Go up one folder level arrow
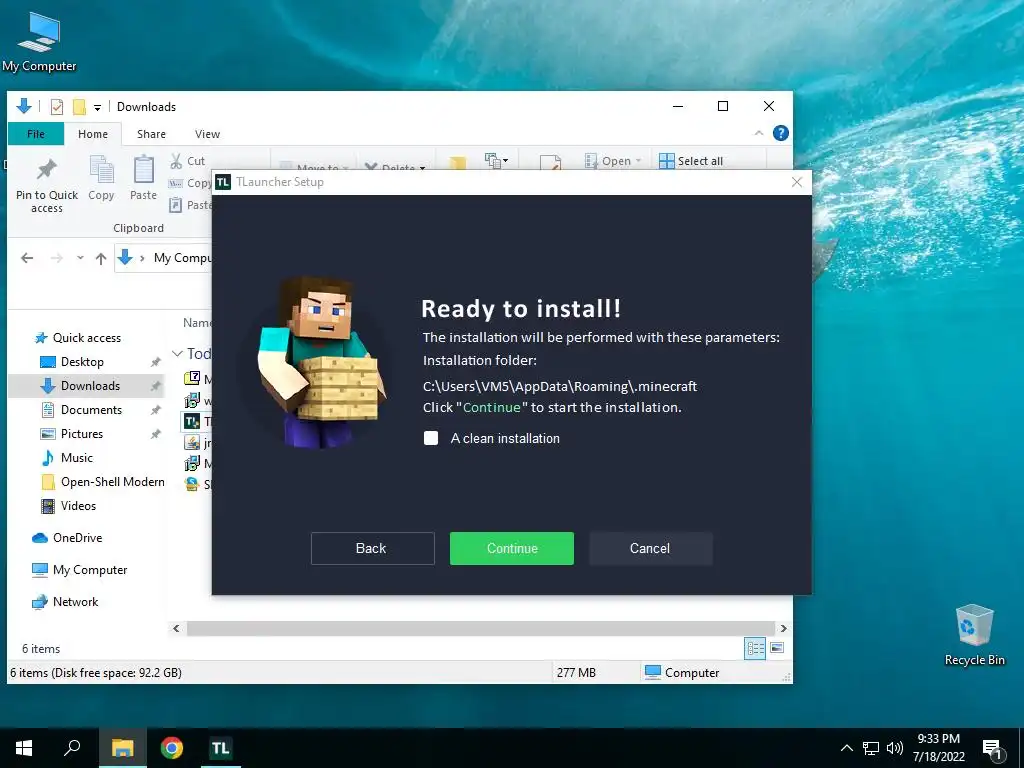The height and width of the screenshot is (768, 1024). point(101,258)
